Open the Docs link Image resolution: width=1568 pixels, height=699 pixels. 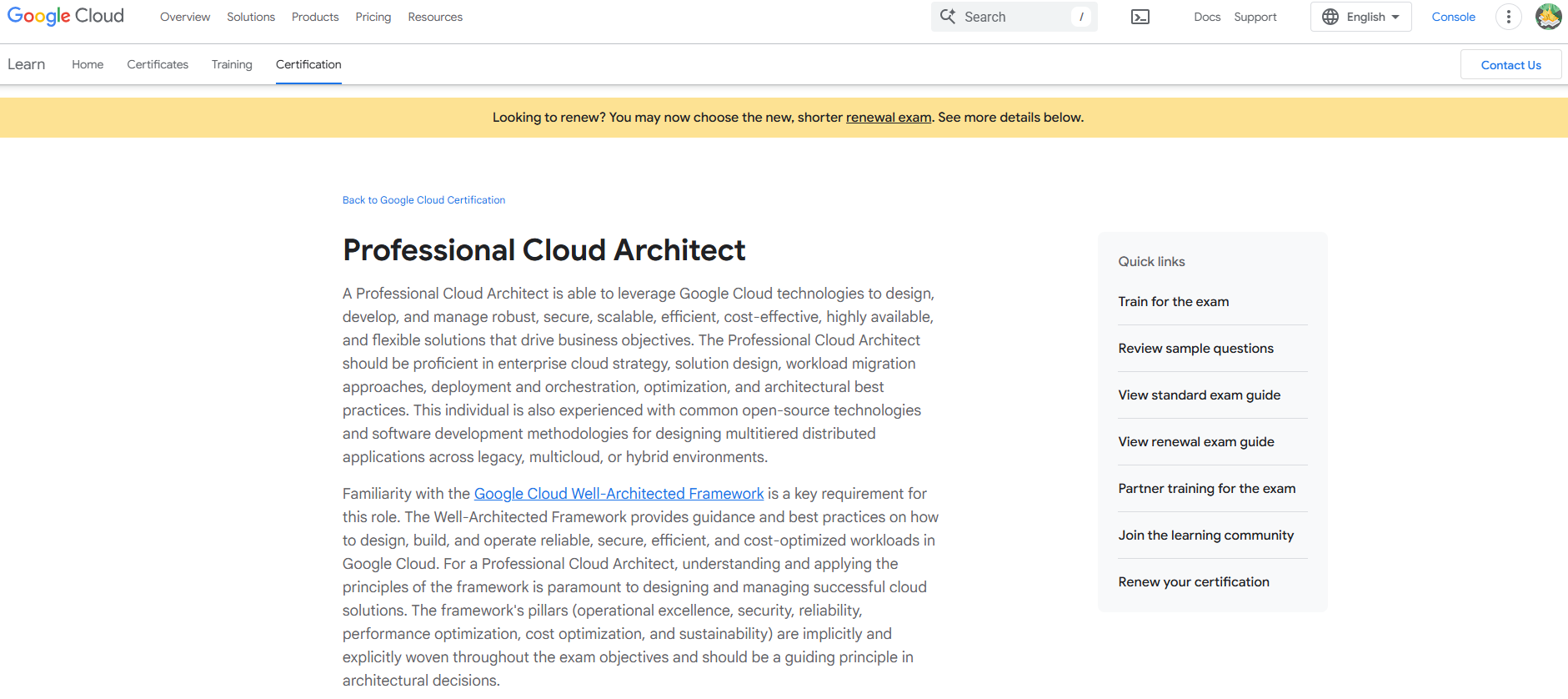[x=1207, y=17]
